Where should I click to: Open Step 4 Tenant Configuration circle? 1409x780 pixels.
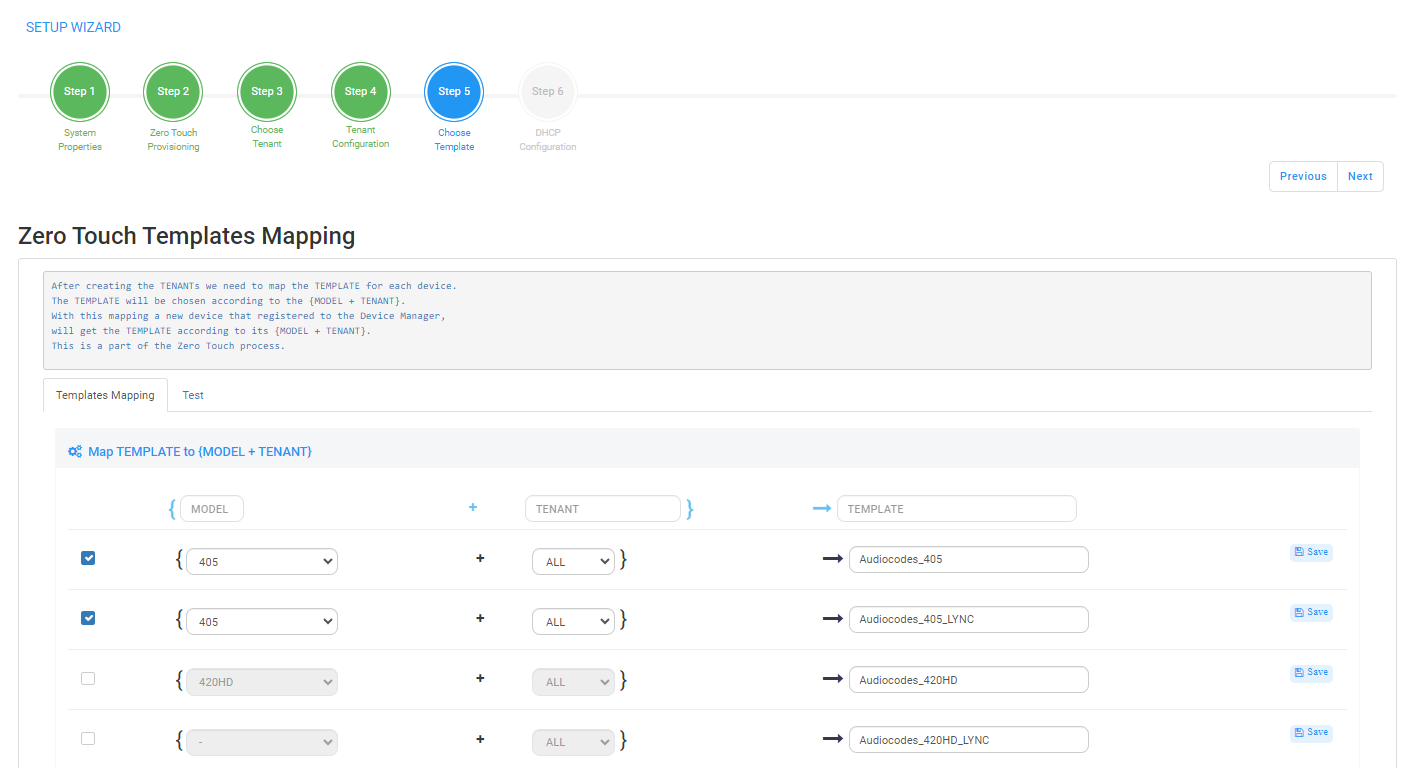tap(360, 92)
